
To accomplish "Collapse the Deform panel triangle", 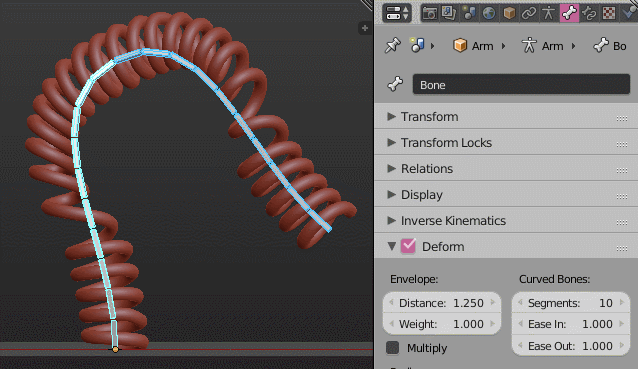I will coord(391,246).
